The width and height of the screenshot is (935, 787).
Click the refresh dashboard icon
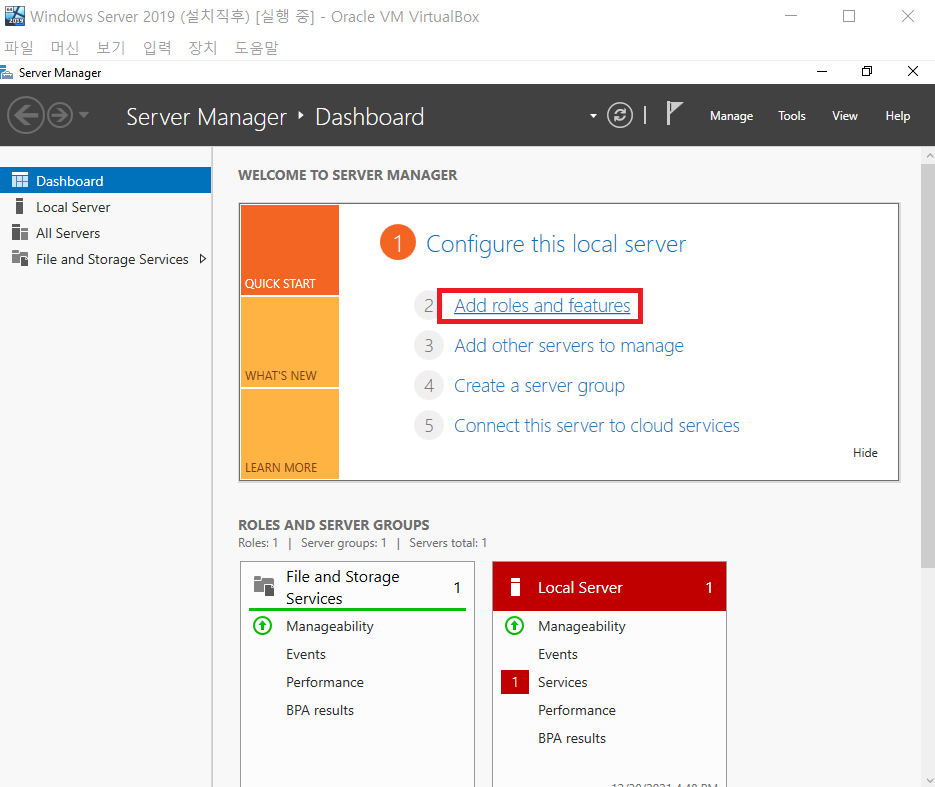pyautogui.click(x=620, y=115)
